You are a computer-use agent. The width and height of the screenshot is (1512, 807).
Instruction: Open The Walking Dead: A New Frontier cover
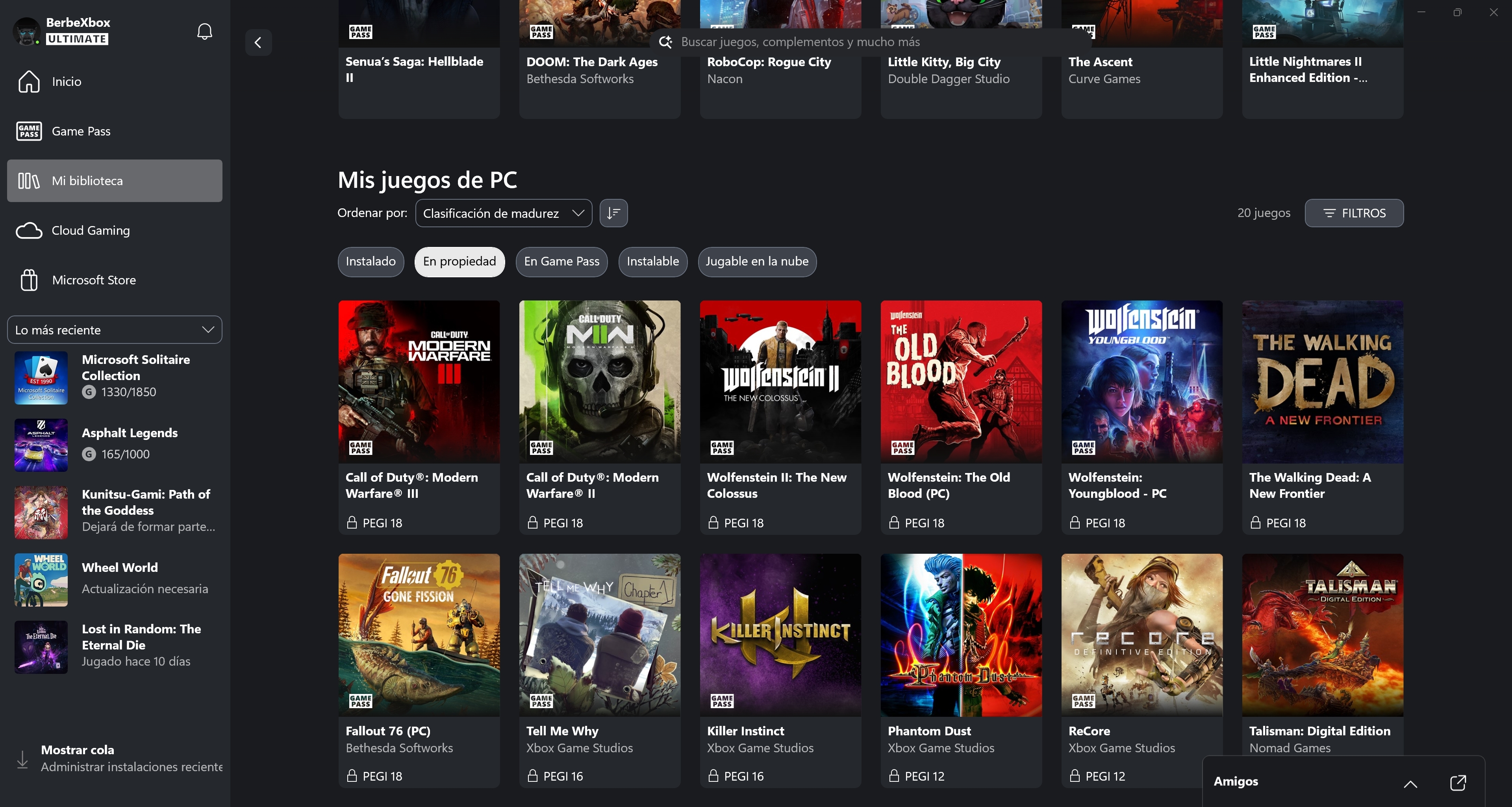[1323, 382]
